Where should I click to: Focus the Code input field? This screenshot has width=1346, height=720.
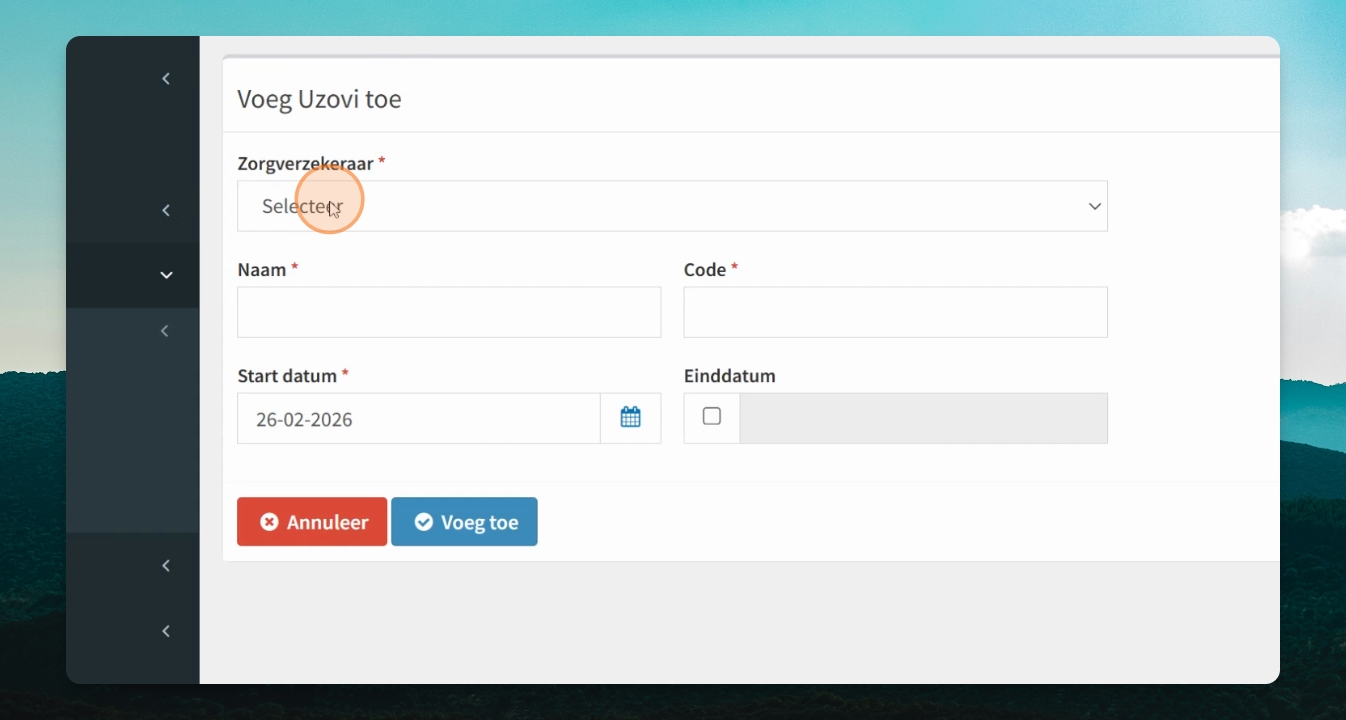tap(895, 312)
